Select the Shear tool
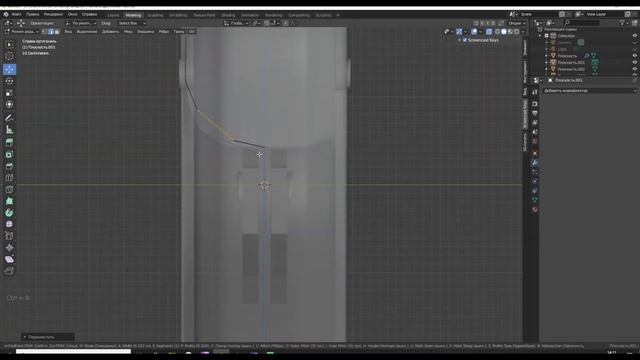 click(9, 259)
